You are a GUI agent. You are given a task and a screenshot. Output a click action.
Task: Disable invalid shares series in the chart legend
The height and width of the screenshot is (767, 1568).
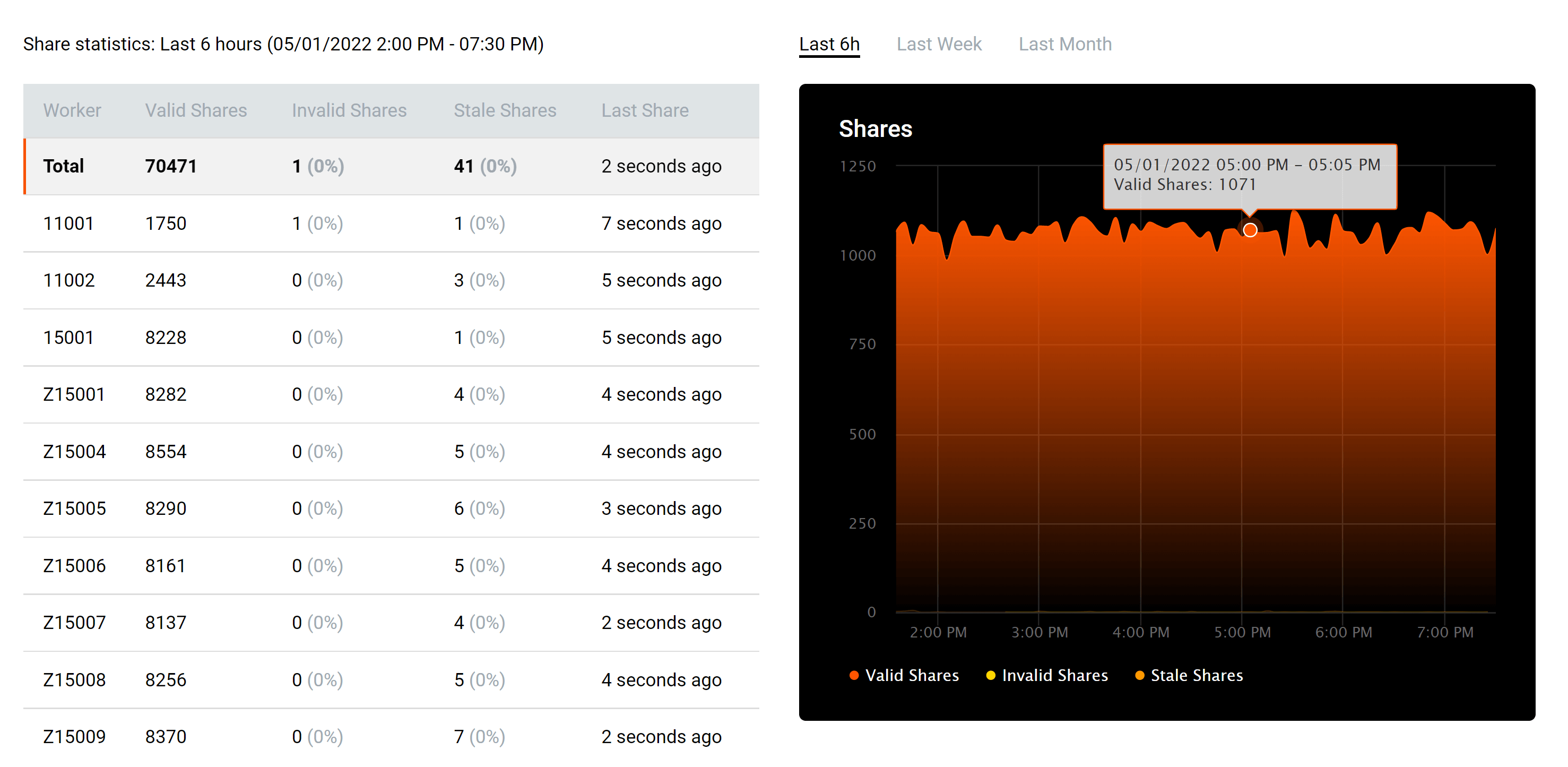(992, 675)
